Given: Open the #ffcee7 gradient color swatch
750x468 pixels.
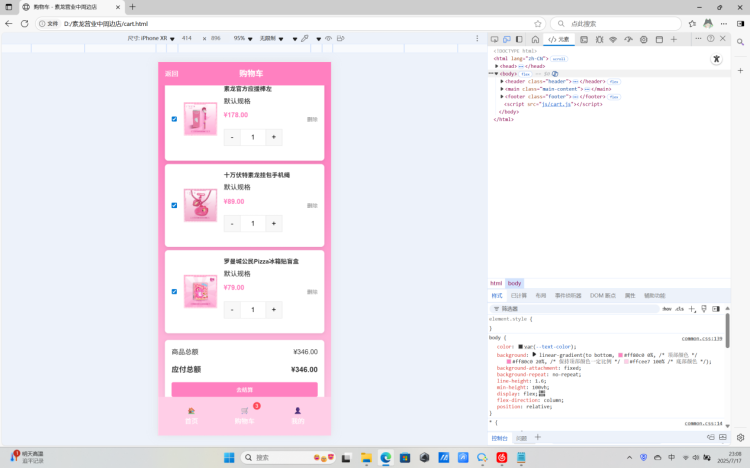Looking at the screenshot, I should click(x=626, y=362).
